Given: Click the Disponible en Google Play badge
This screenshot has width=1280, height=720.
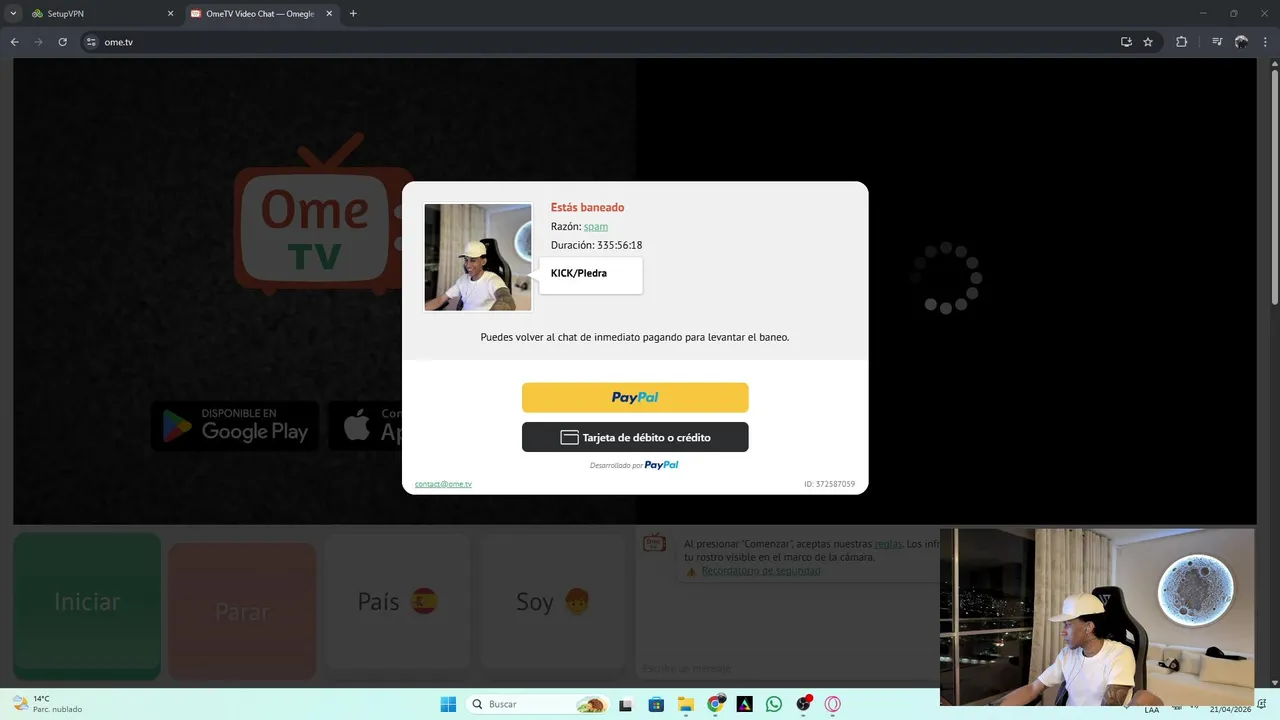Looking at the screenshot, I should click(x=235, y=425).
